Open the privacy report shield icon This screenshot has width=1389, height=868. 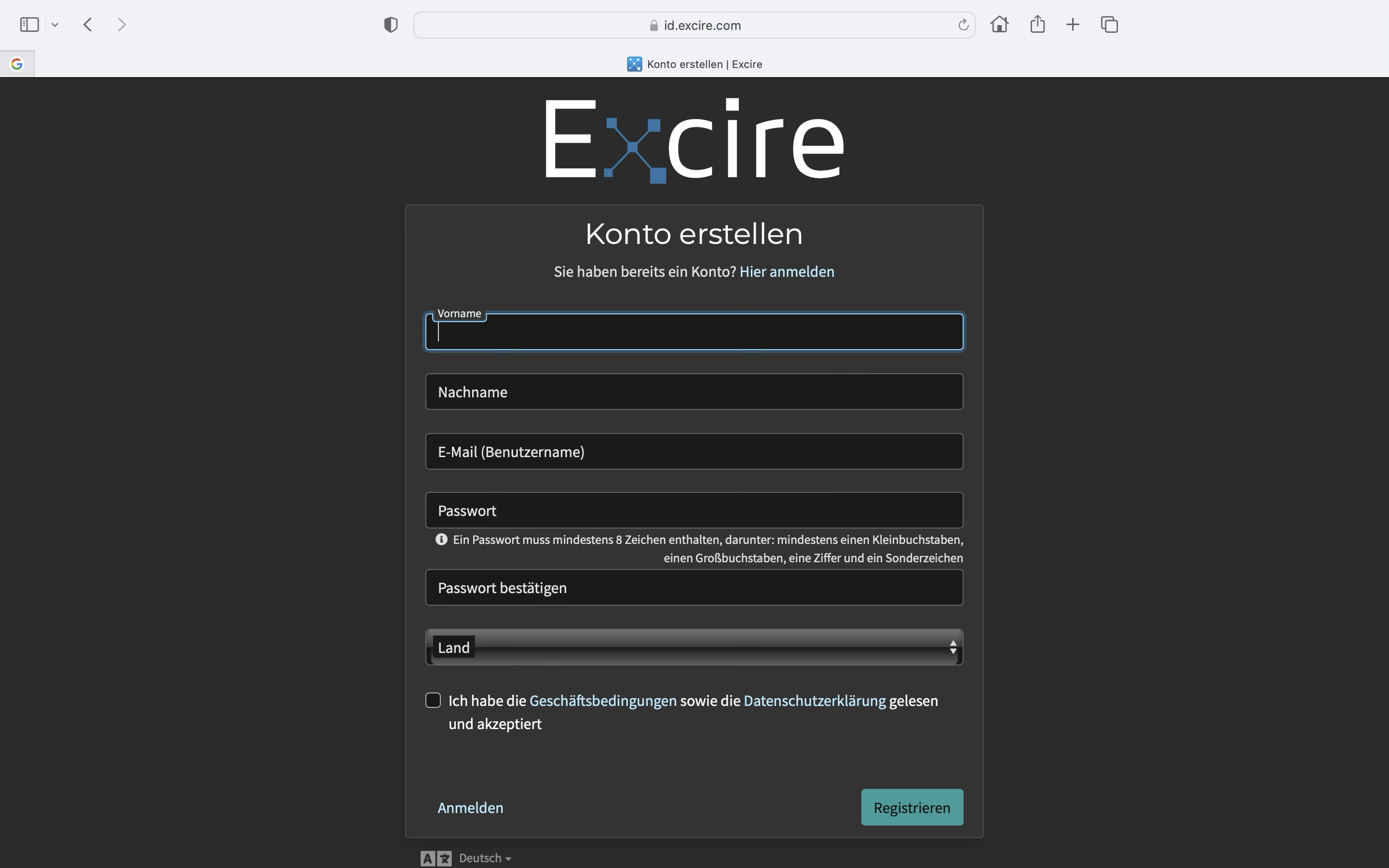391,25
